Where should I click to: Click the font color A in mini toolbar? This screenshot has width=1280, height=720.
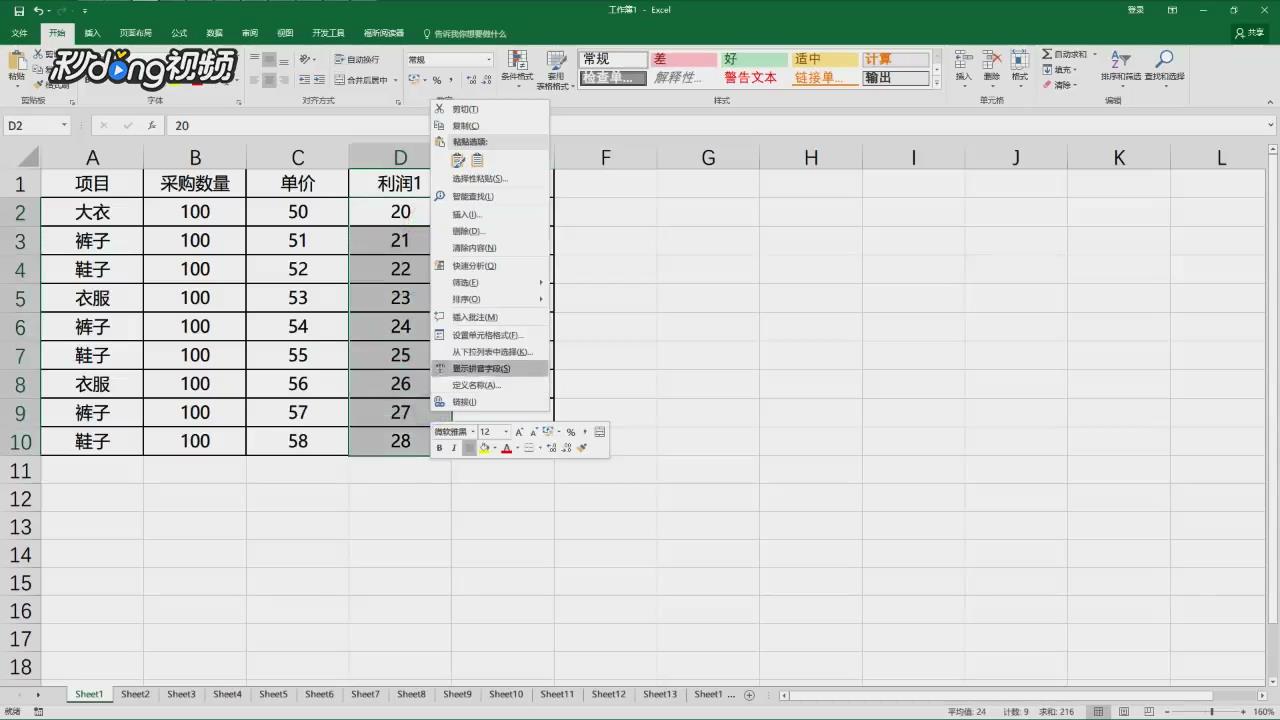pos(506,448)
